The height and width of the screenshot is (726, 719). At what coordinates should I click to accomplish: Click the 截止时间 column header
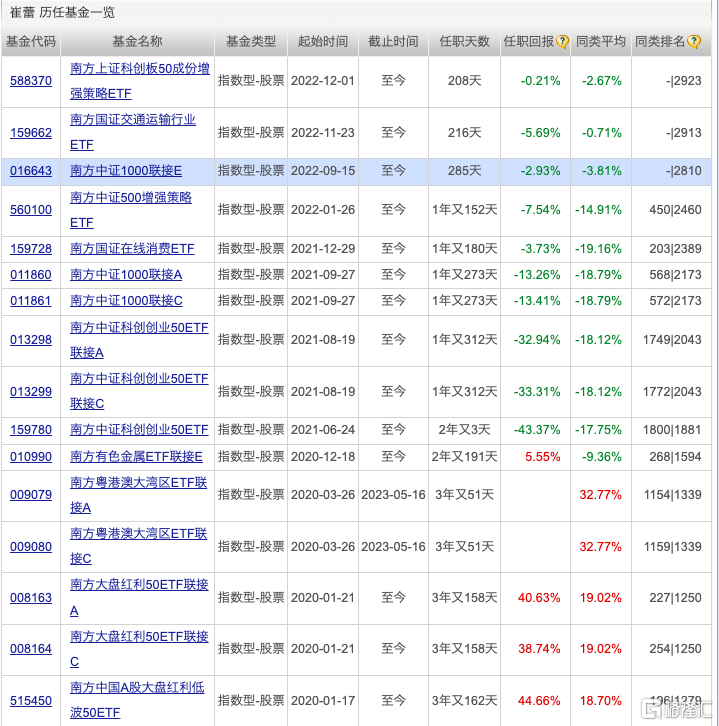393,42
